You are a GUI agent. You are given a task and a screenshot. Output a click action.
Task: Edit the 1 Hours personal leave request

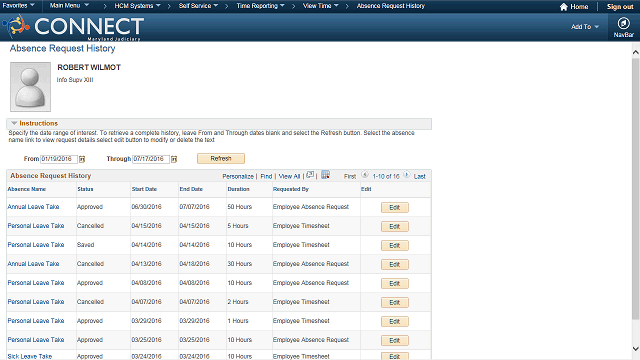395,321
